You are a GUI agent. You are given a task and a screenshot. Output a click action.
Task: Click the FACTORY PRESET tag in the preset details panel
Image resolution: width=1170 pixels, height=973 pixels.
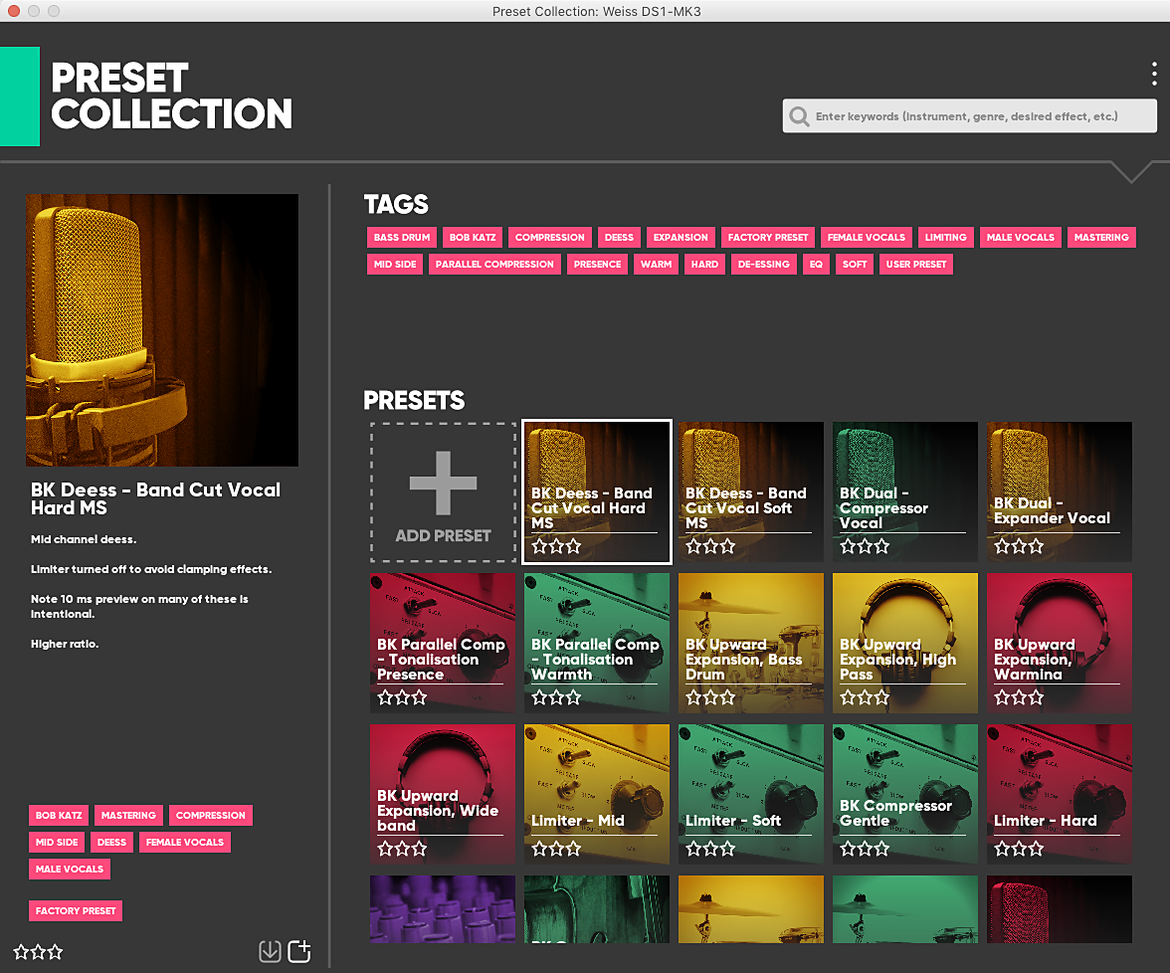[x=75, y=911]
